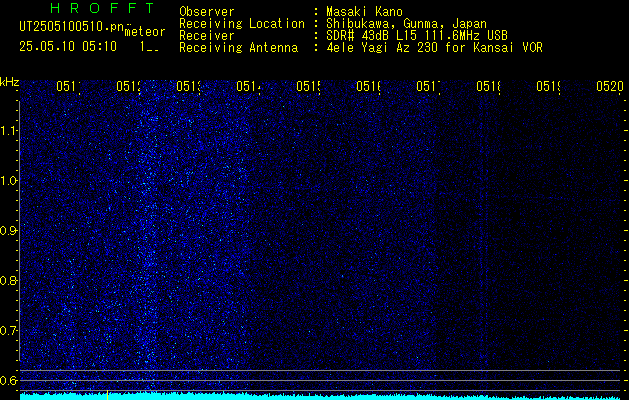Click the word meteor
This screenshot has height=400, width=629.
tap(145, 32)
